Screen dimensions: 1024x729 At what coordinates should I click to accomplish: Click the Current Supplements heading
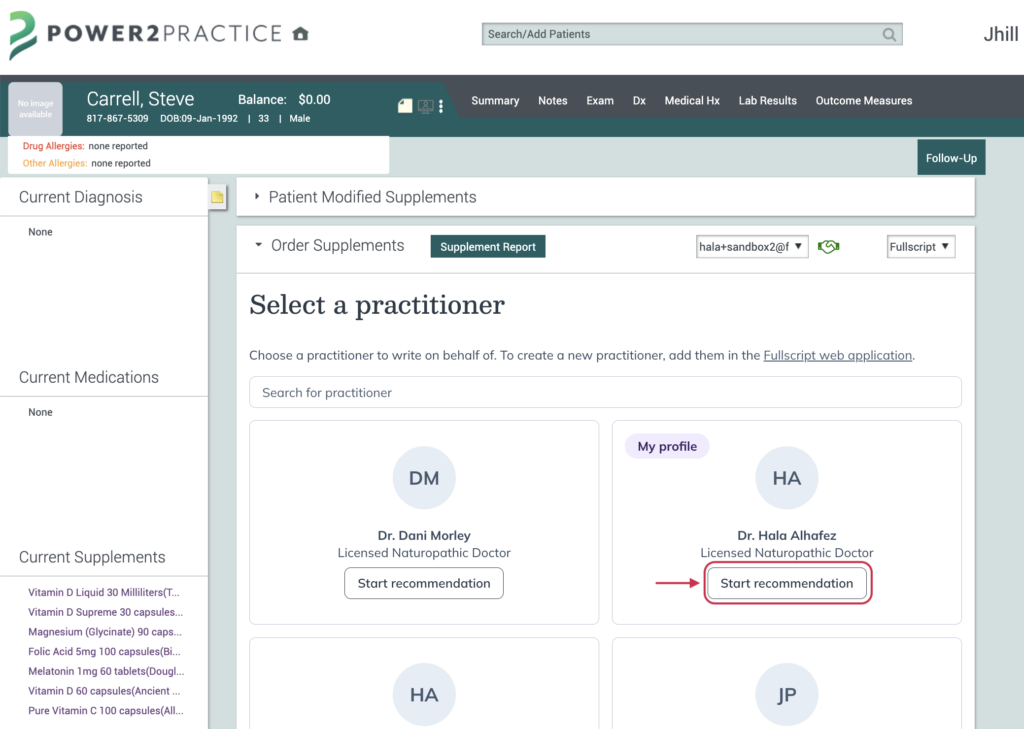pos(92,557)
